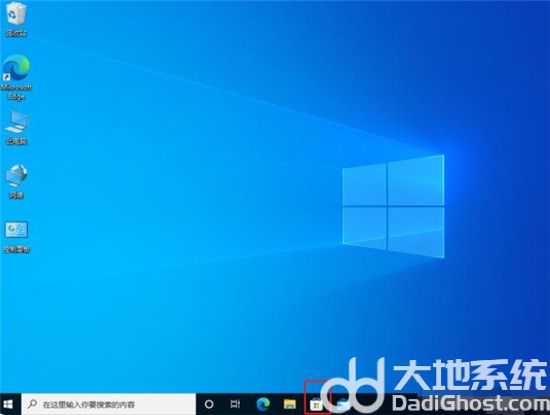
Task: Select the Network desktop icon
Action: (16, 176)
